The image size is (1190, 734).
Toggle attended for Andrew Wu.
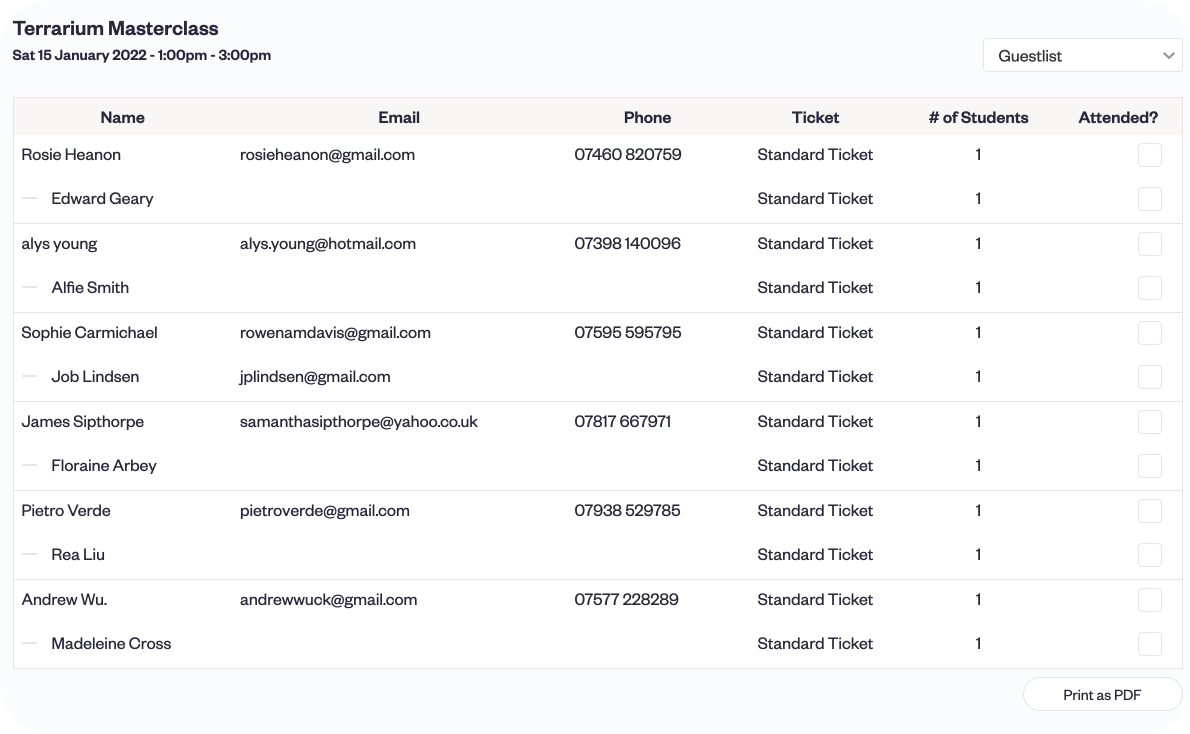pos(1150,600)
